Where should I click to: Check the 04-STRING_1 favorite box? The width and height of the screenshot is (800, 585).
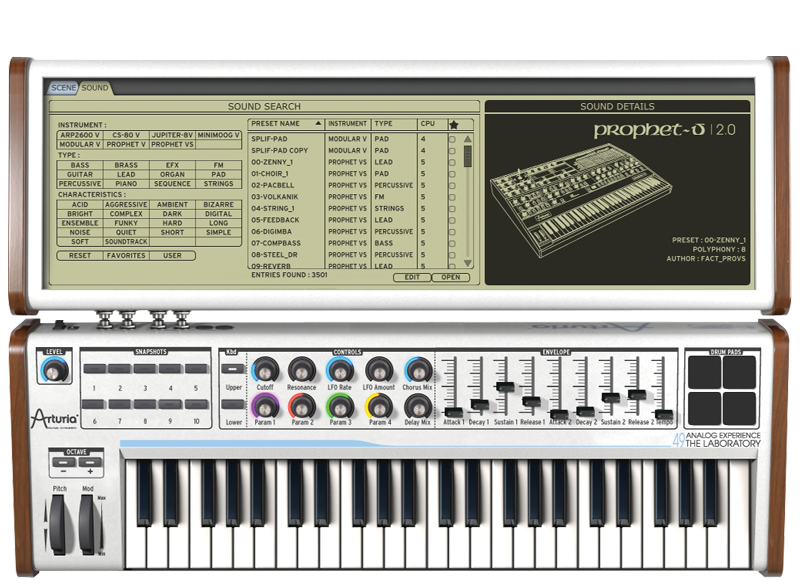click(452, 209)
